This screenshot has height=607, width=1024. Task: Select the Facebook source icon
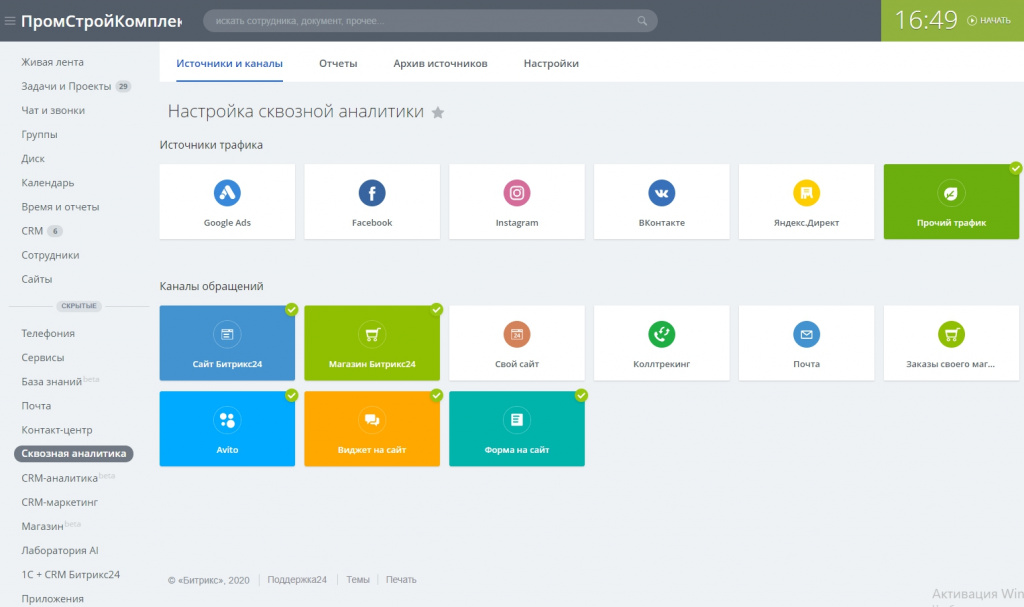point(372,193)
